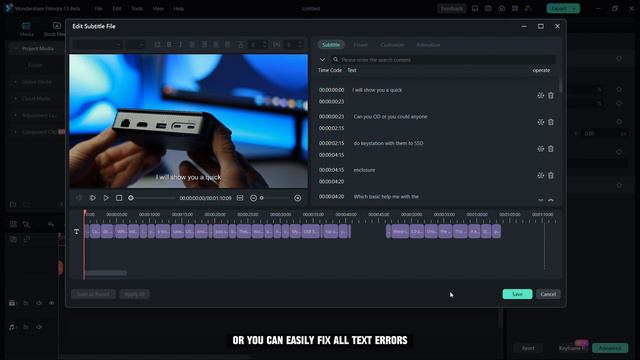Viewport: 640px width, 360px height.
Task: Click the Advanced button in properties panel
Action: [x=610, y=348]
